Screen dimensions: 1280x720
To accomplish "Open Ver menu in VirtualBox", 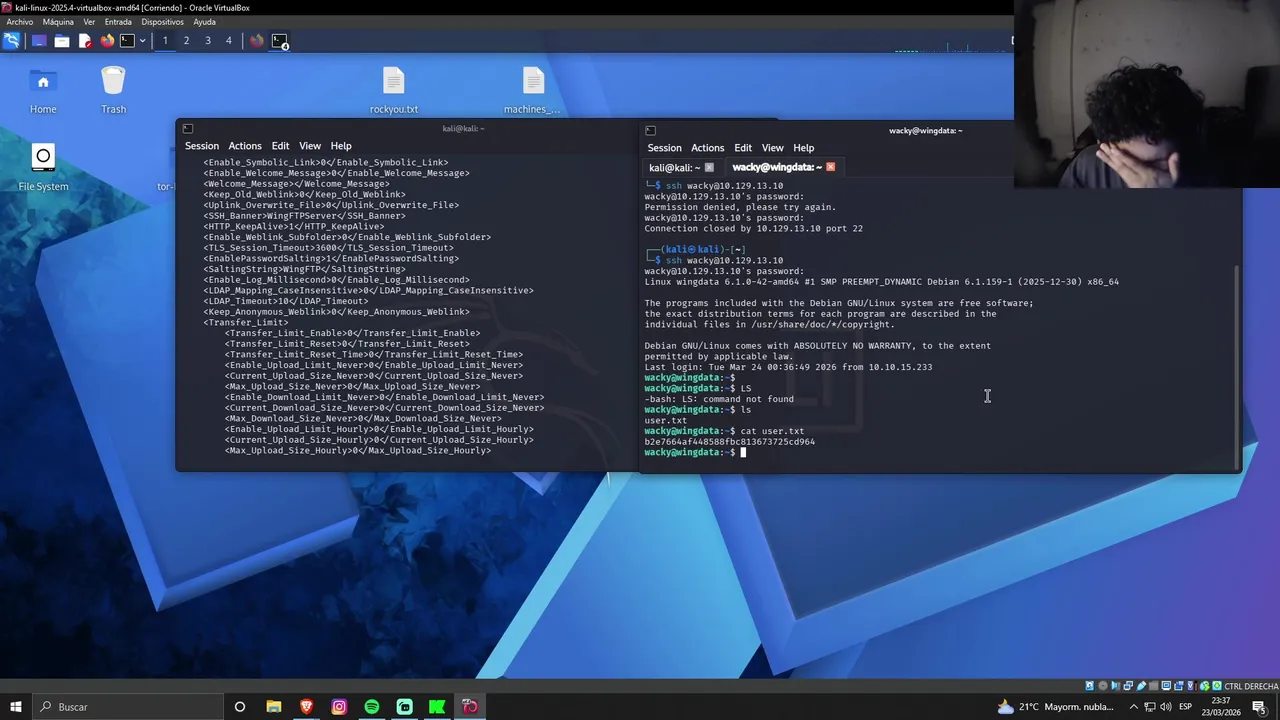I will point(89,22).
